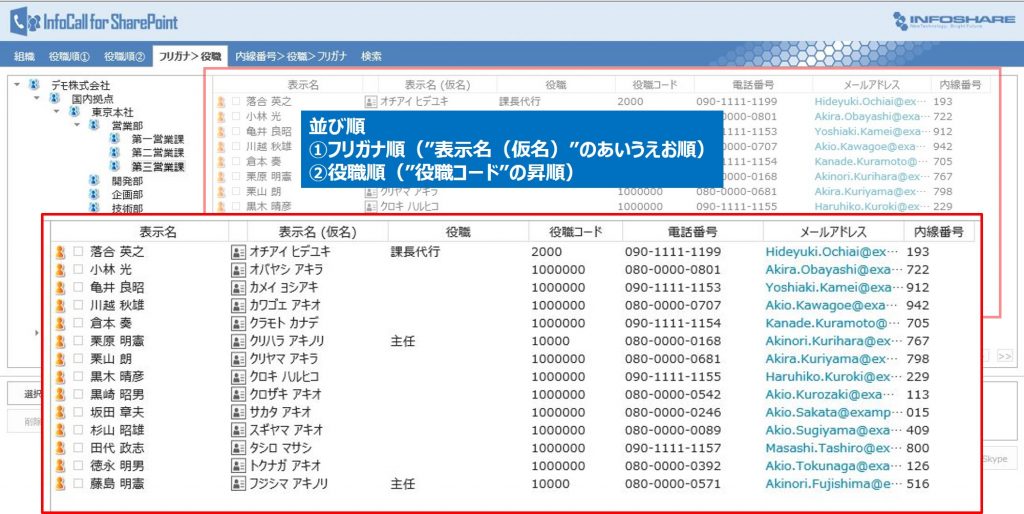The width and height of the screenshot is (1024, 514).
Task: Switch to the 内線番号＞役職＞フリガナ tab
Action: tap(291, 57)
